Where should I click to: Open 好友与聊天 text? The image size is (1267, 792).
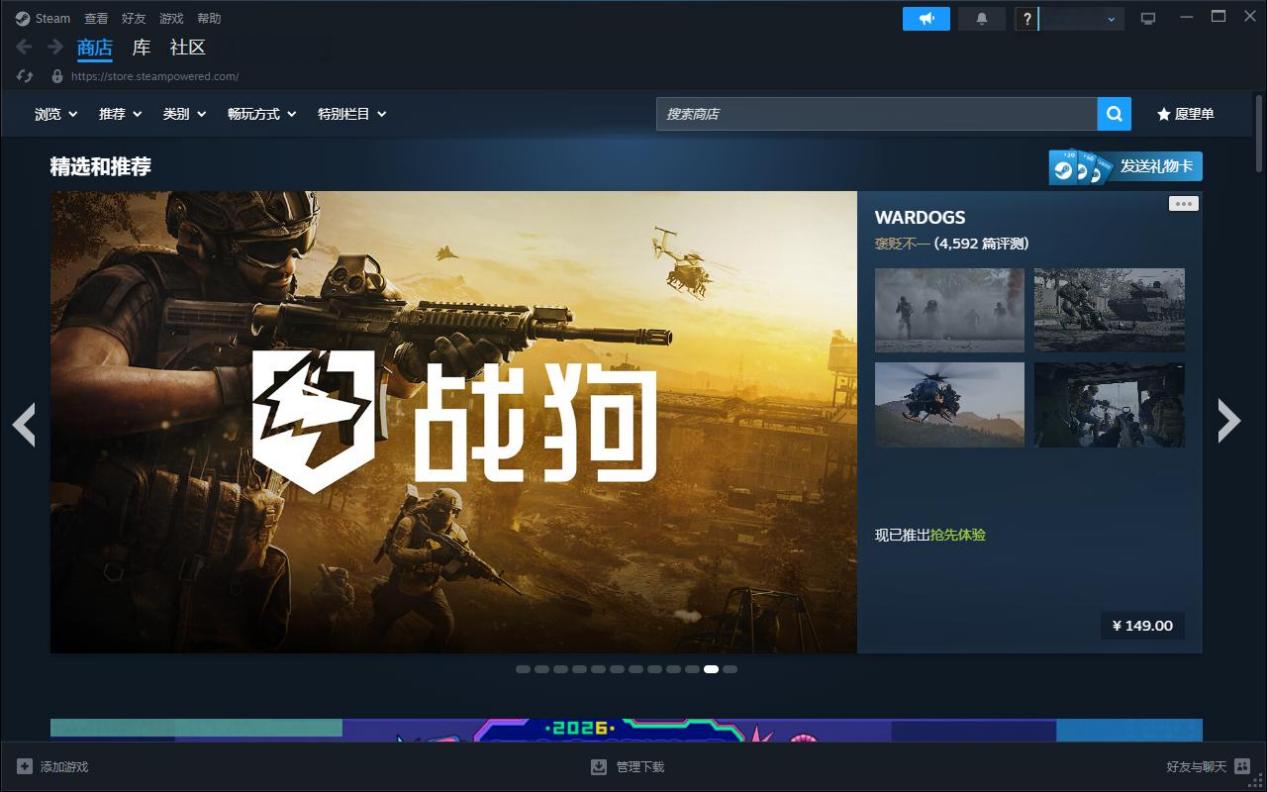pos(1196,767)
